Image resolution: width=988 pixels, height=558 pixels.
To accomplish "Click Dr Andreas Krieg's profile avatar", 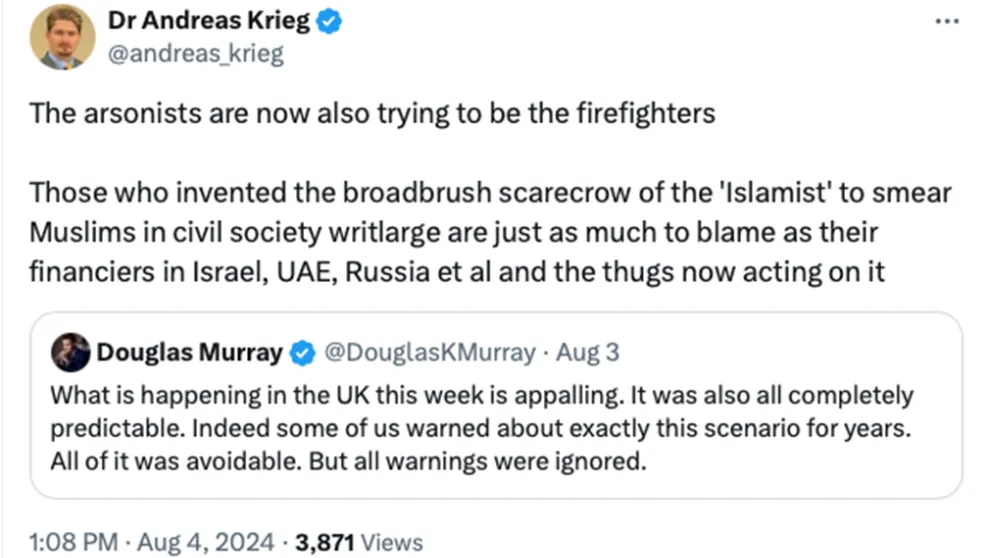I will click(62, 37).
